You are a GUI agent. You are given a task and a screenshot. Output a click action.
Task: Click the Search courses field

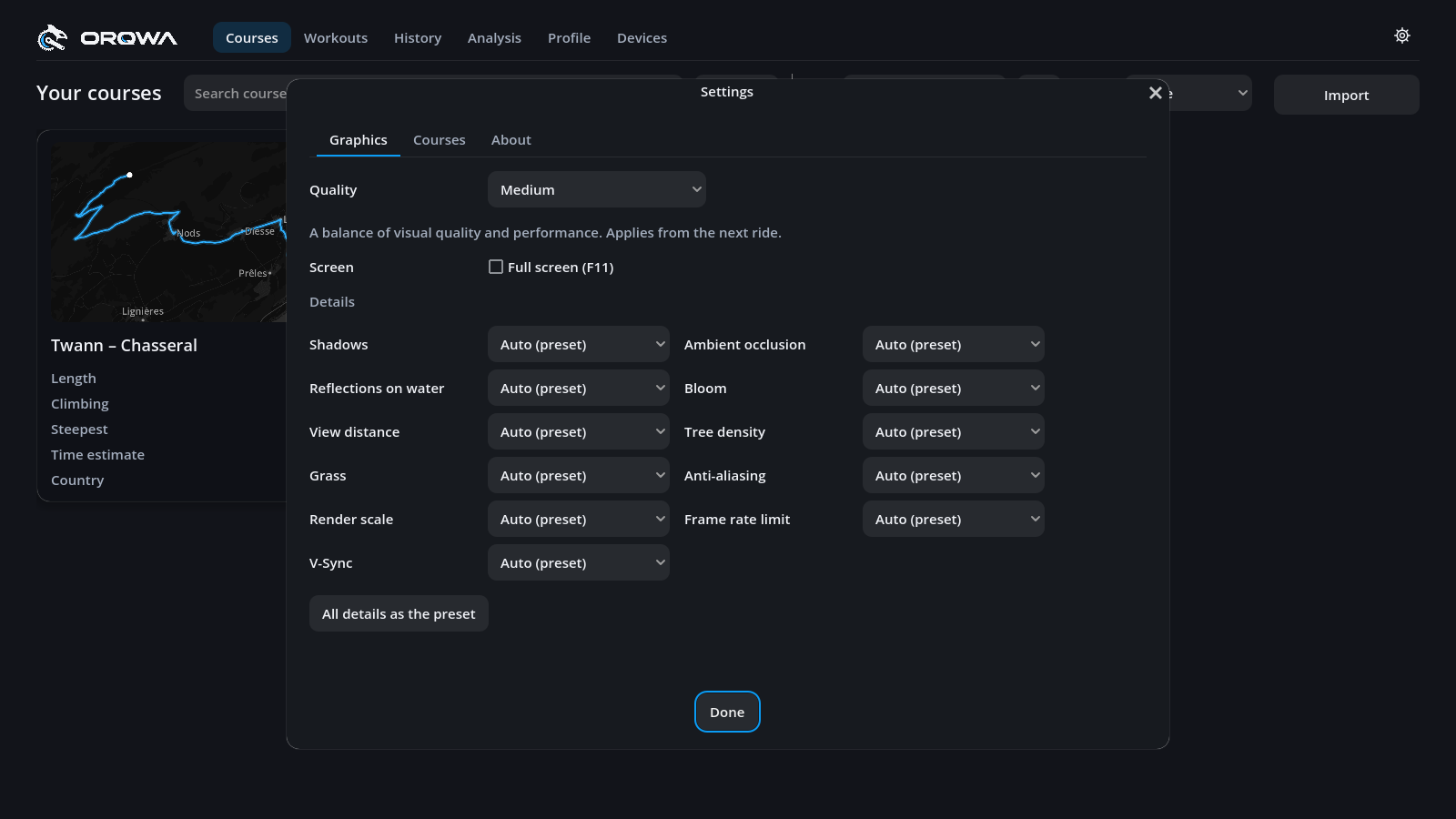click(237, 93)
